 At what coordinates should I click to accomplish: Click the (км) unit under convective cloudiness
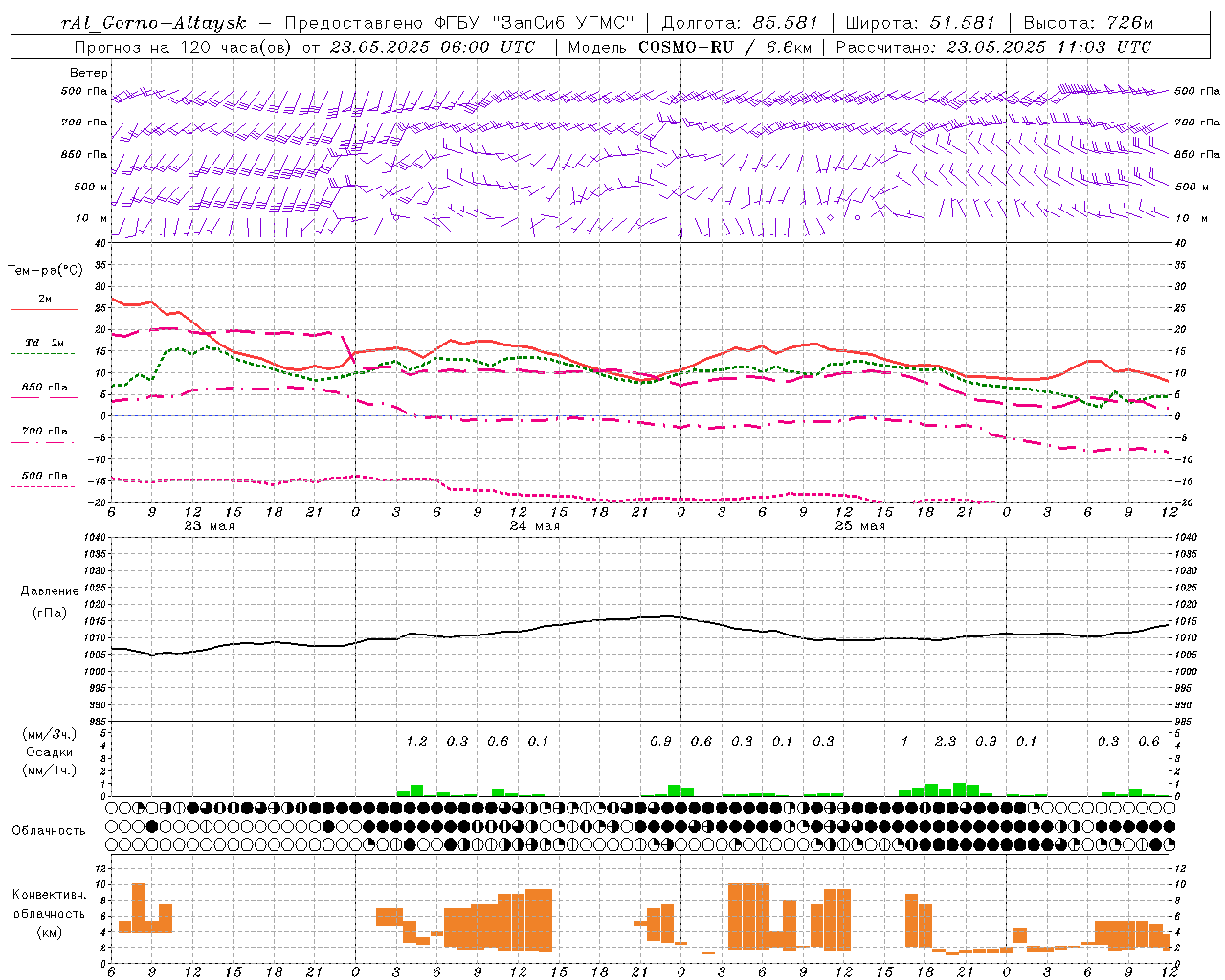[x=49, y=932]
